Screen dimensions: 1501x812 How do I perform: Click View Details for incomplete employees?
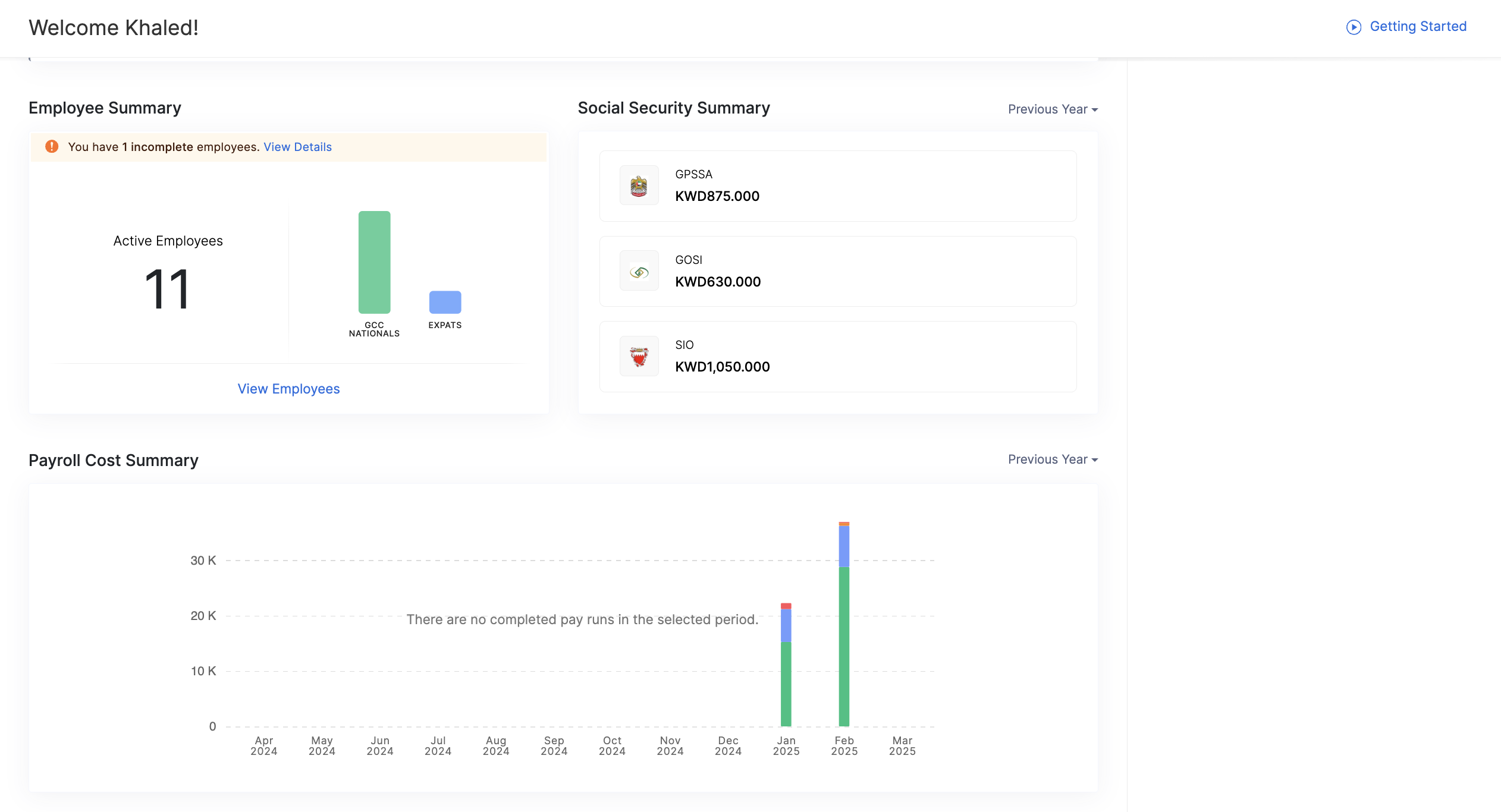click(x=297, y=147)
